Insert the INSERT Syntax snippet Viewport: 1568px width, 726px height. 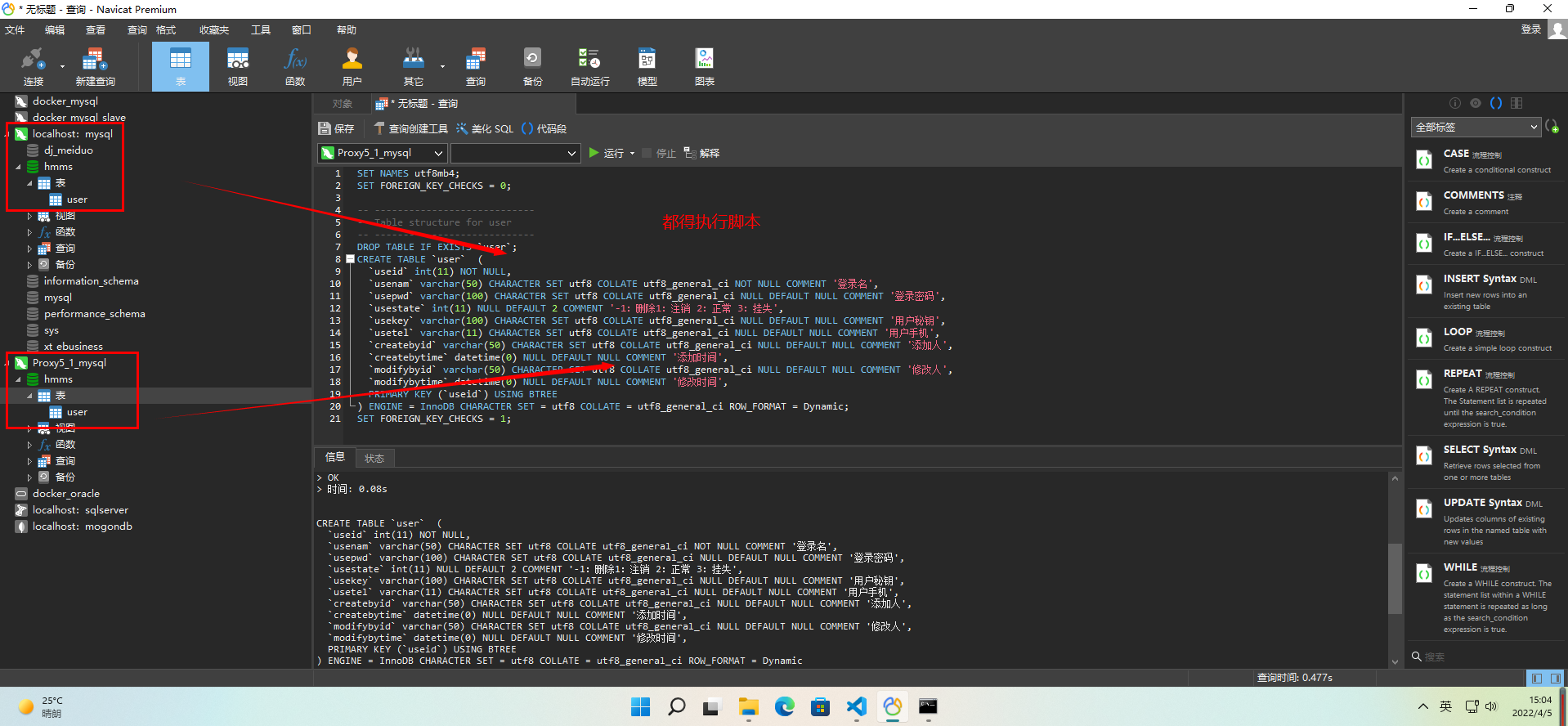pos(1486,291)
